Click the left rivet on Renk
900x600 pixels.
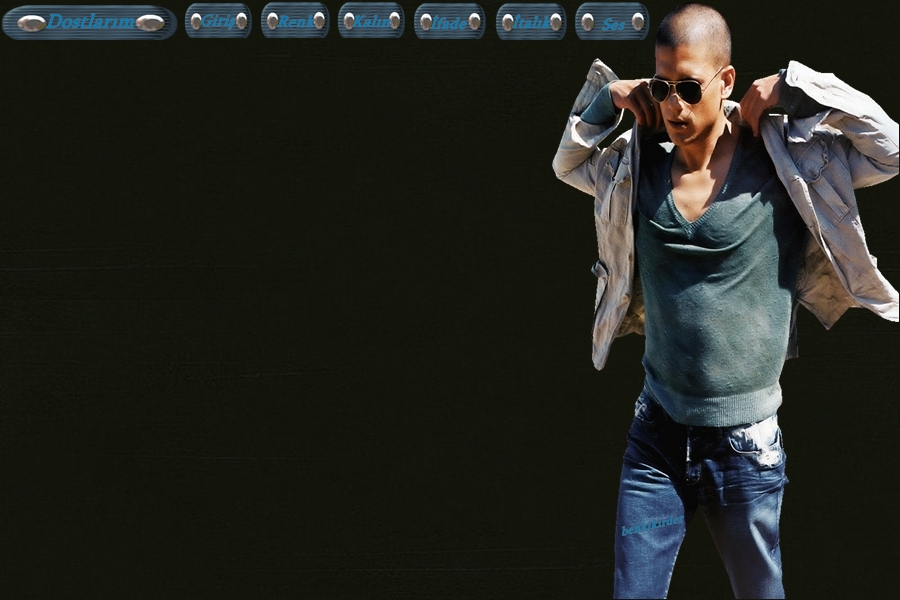(x=272, y=21)
